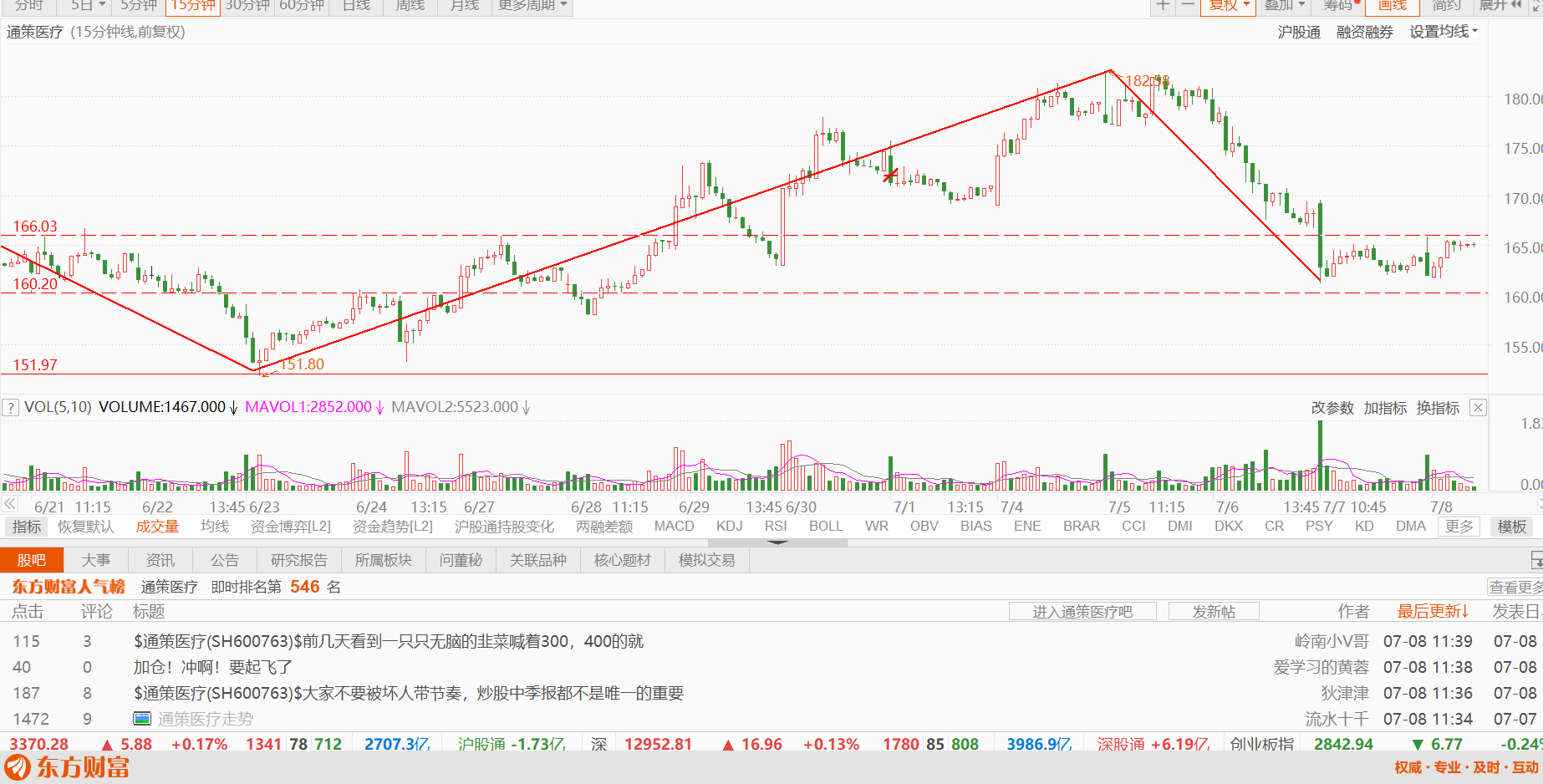Screen dimensions: 1543x784
Task: Select the 成交量 indicator
Action: point(157,527)
